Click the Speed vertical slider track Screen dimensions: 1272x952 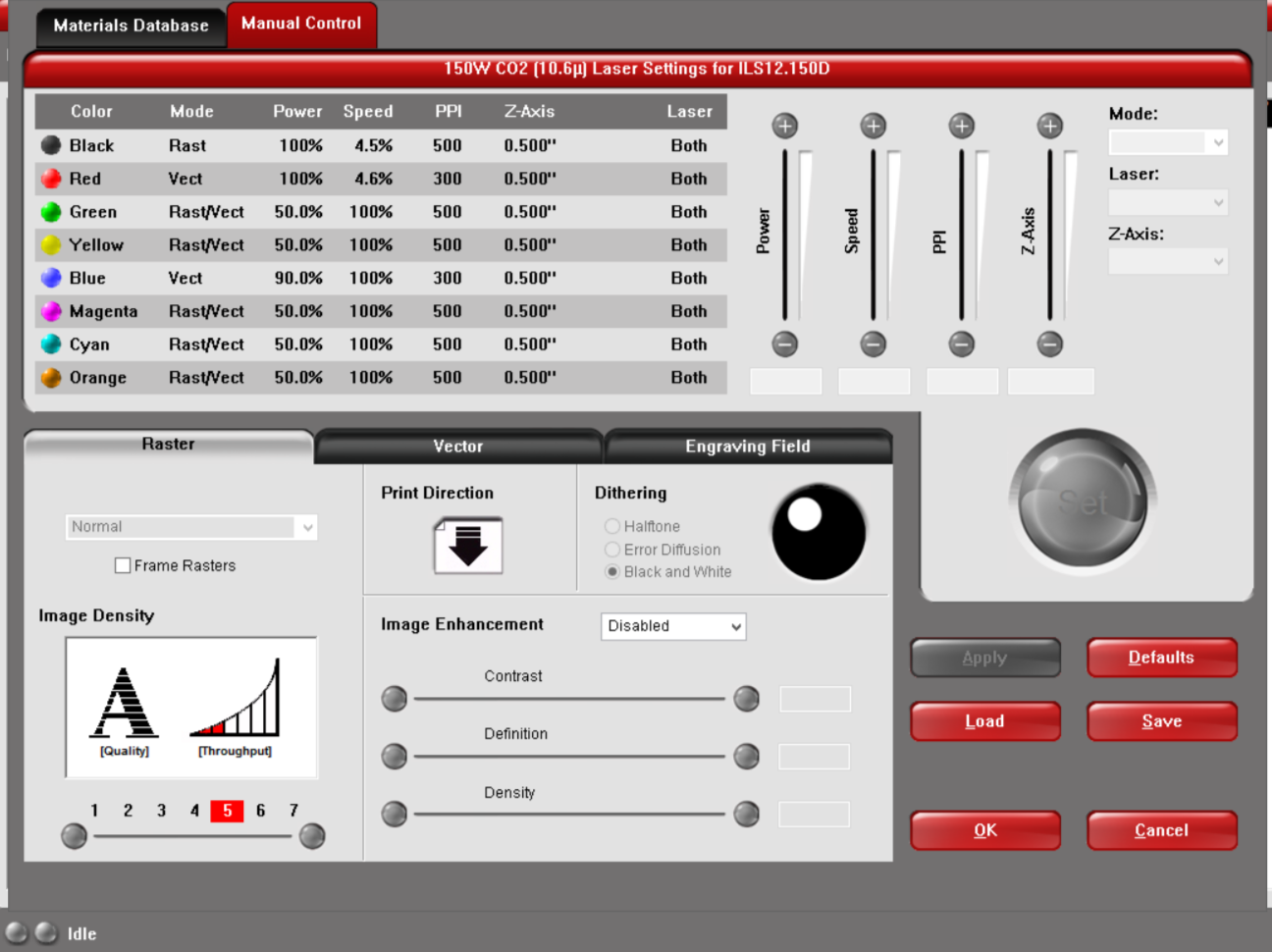[x=874, y=235]
